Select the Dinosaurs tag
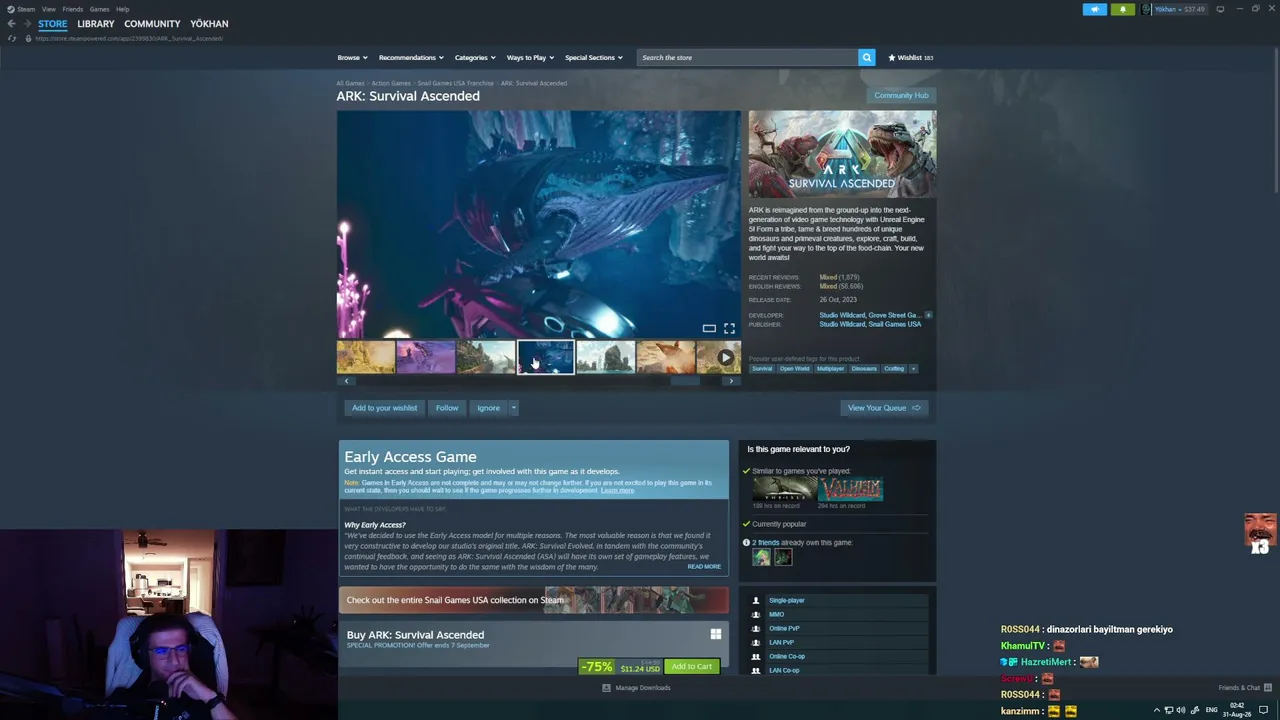1280x720 pixels. pos(864,369)
